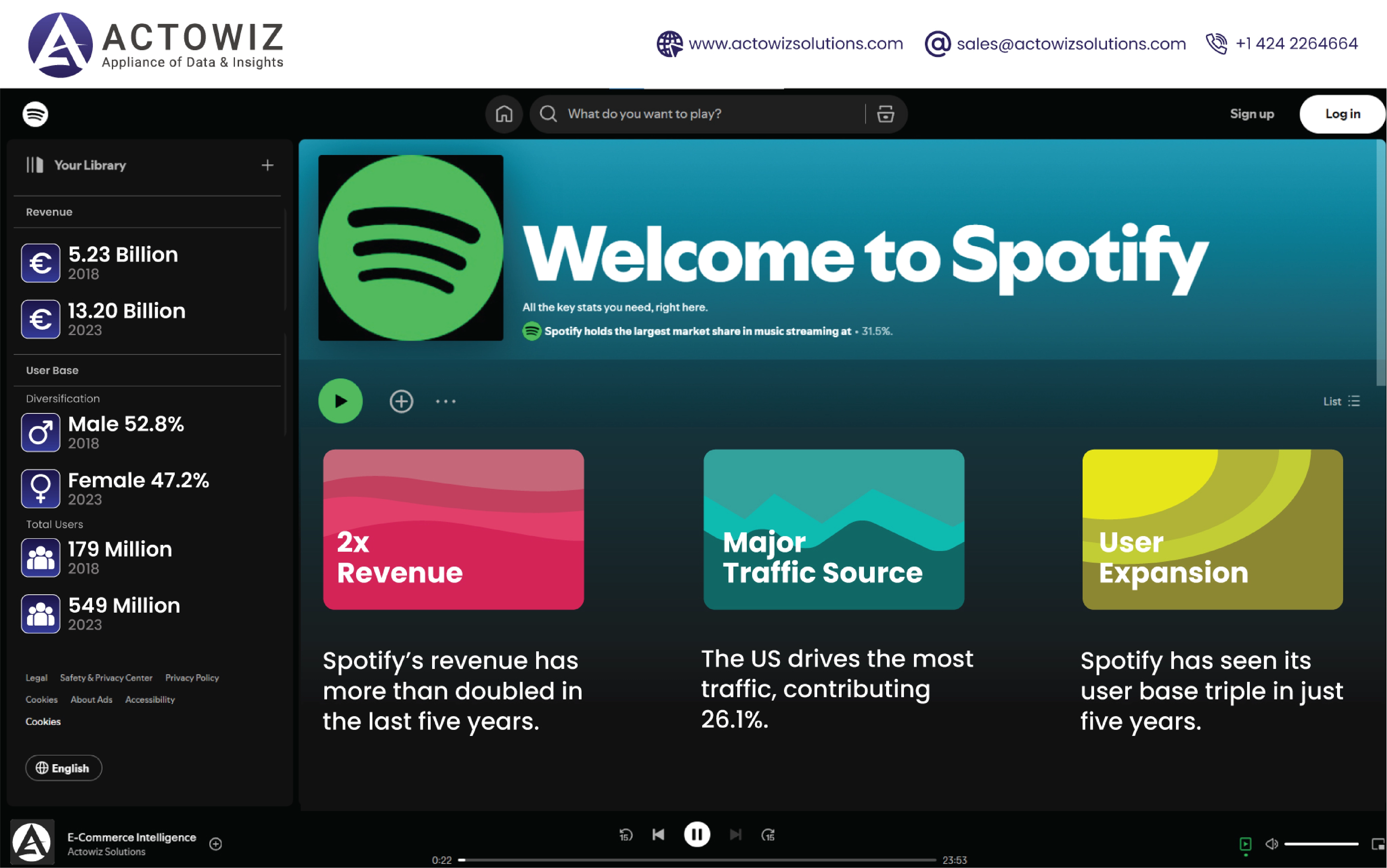This screenshot has width=1387, height=868.
Task: Click bottom Cookies link below About Ads
Action: 43,722
